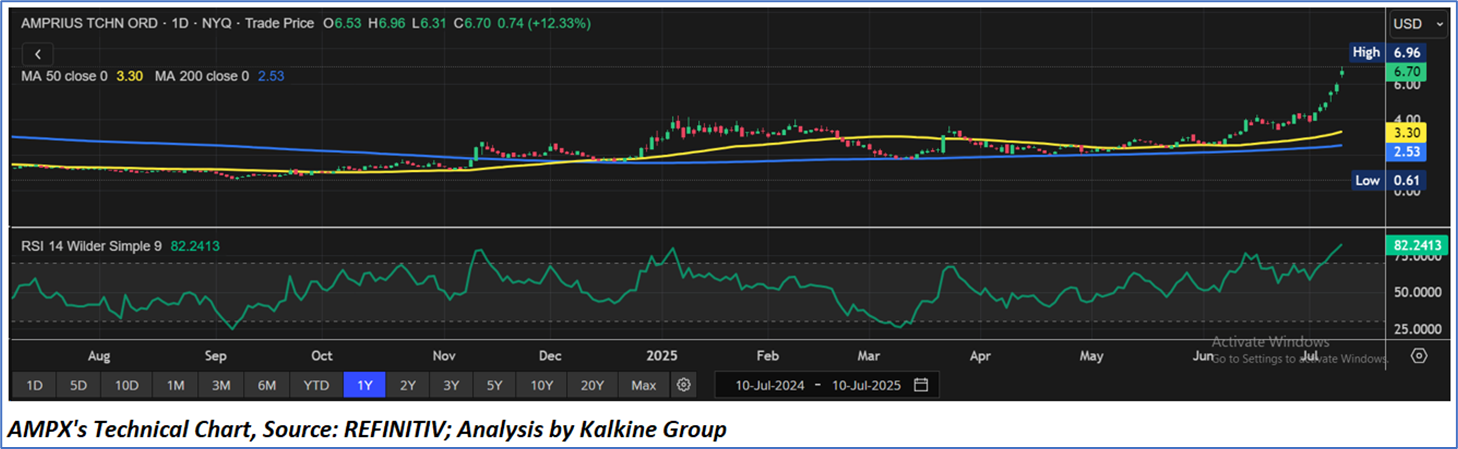The height and width of the screenshot is (449, 1458).
Task: Select the YTD time range
Action: (316, 385)
